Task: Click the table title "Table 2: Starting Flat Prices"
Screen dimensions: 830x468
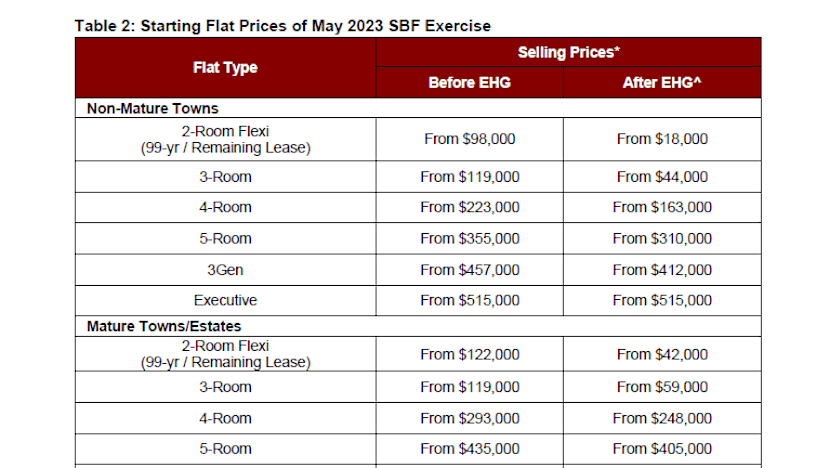Action: (x=282, y=23)
